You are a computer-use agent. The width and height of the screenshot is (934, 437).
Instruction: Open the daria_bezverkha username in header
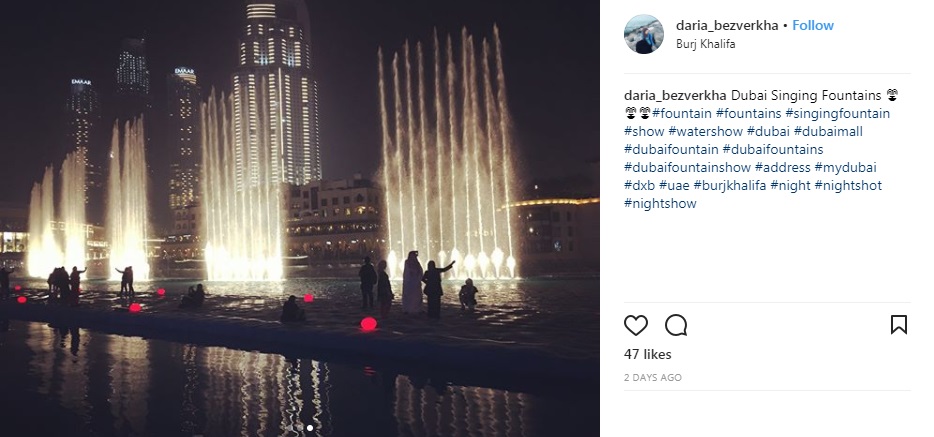[x=727, y=25]
